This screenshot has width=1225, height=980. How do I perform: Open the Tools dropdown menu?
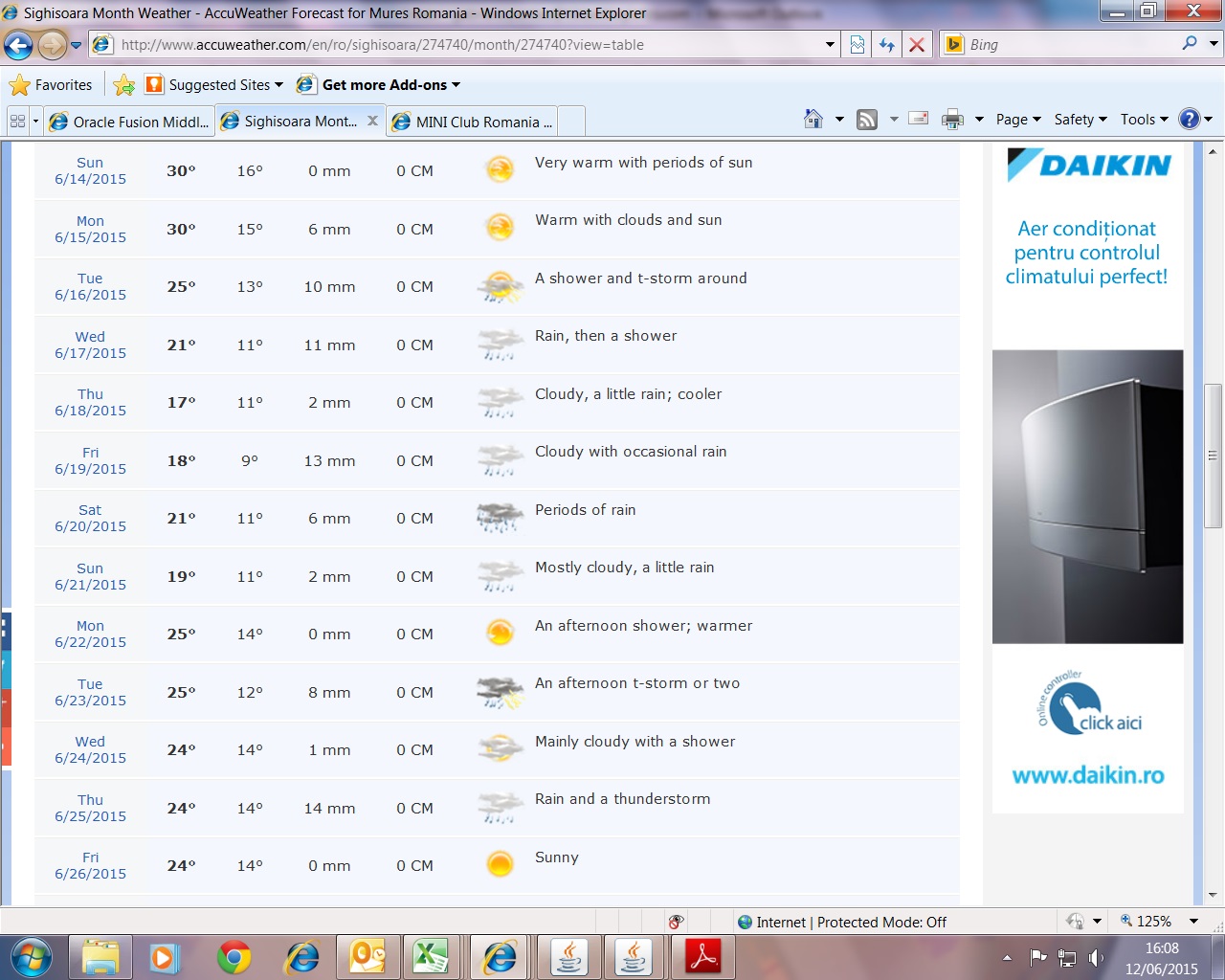(1144, 120)
